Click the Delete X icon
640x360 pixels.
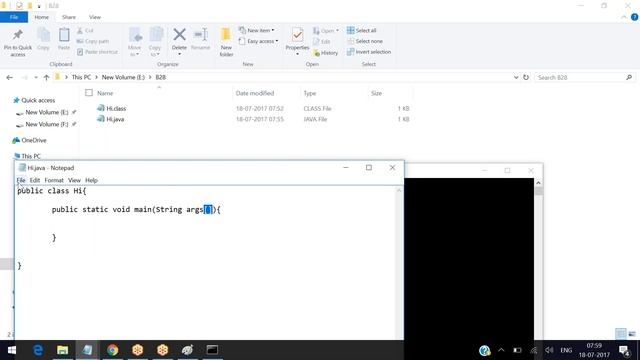179,35
